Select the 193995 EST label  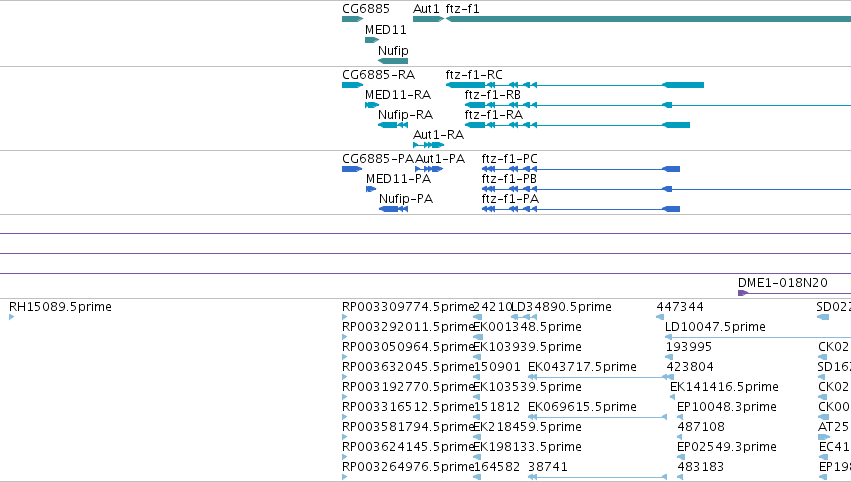tap(689, 347)
